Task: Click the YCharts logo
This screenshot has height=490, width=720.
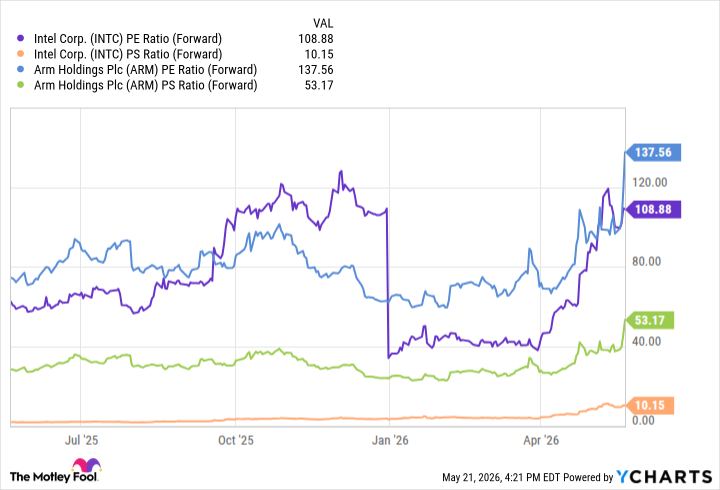Action: [x=664, y=477]
